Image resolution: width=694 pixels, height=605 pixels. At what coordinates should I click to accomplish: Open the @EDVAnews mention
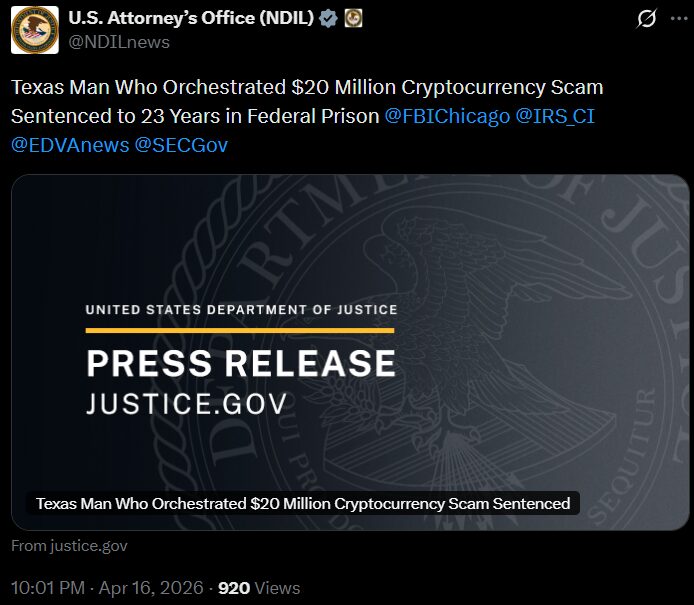[x=70, y=145]
